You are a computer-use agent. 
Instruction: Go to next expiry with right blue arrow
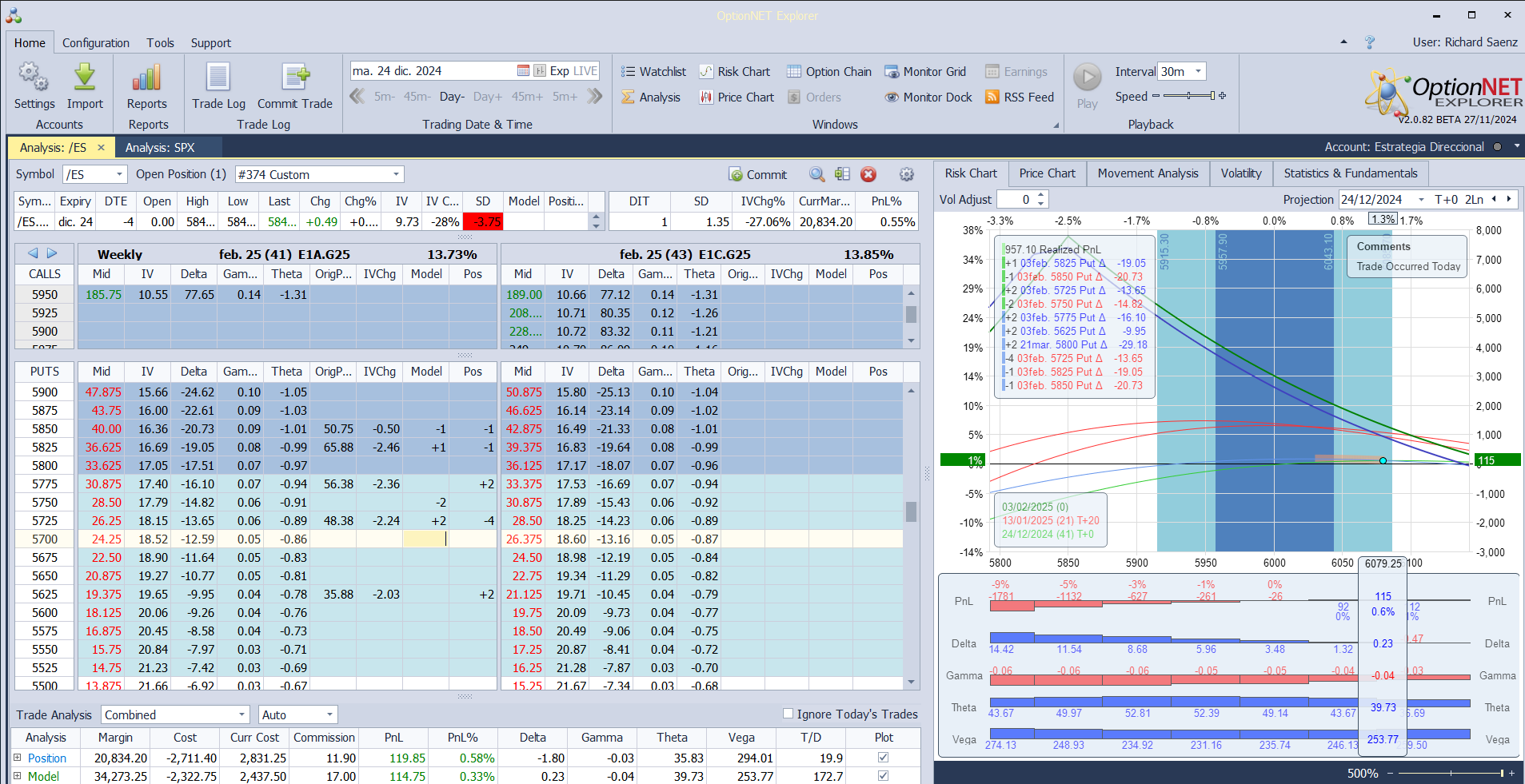tap(52, 253)
